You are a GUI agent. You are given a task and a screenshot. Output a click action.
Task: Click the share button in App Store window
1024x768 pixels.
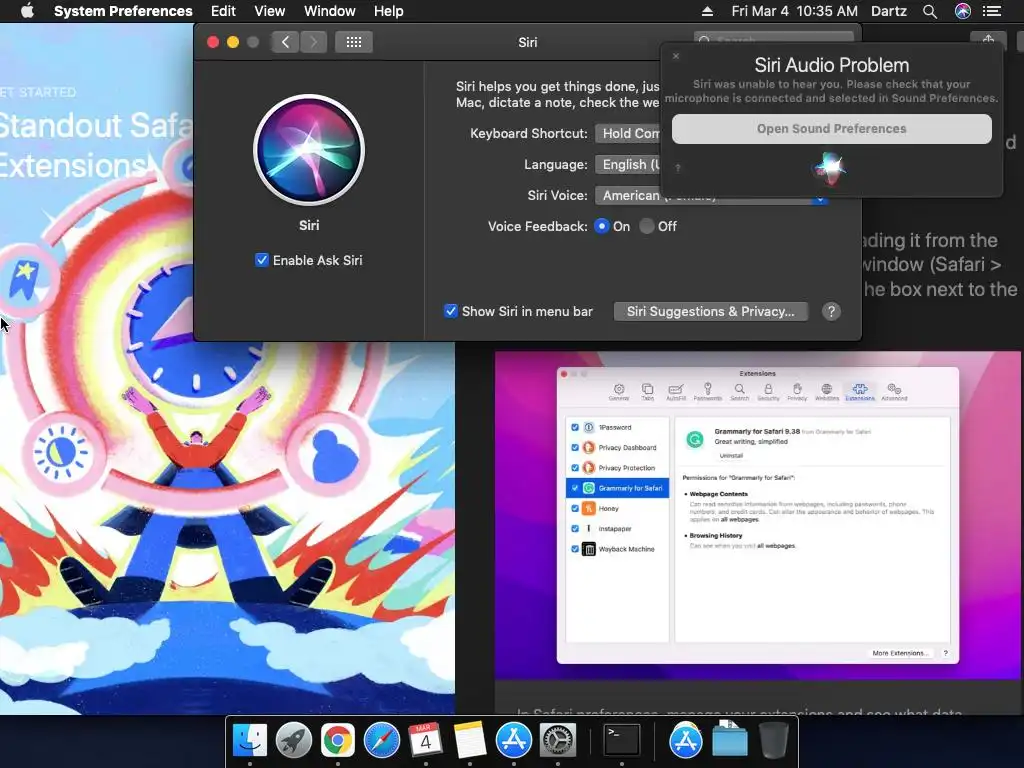tap(988, 40)
